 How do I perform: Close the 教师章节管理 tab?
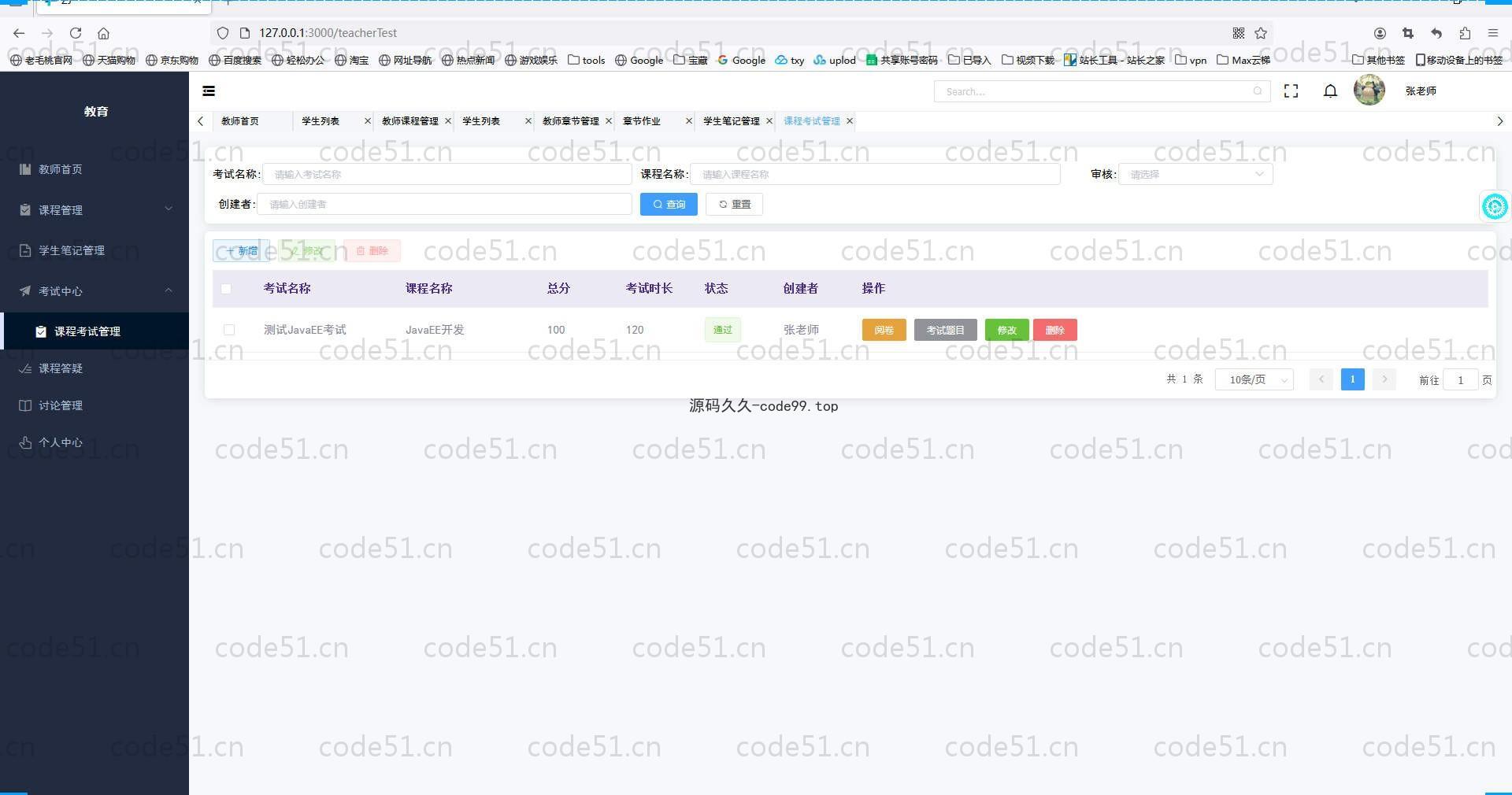pyautogui.click(x=609, y=121)
